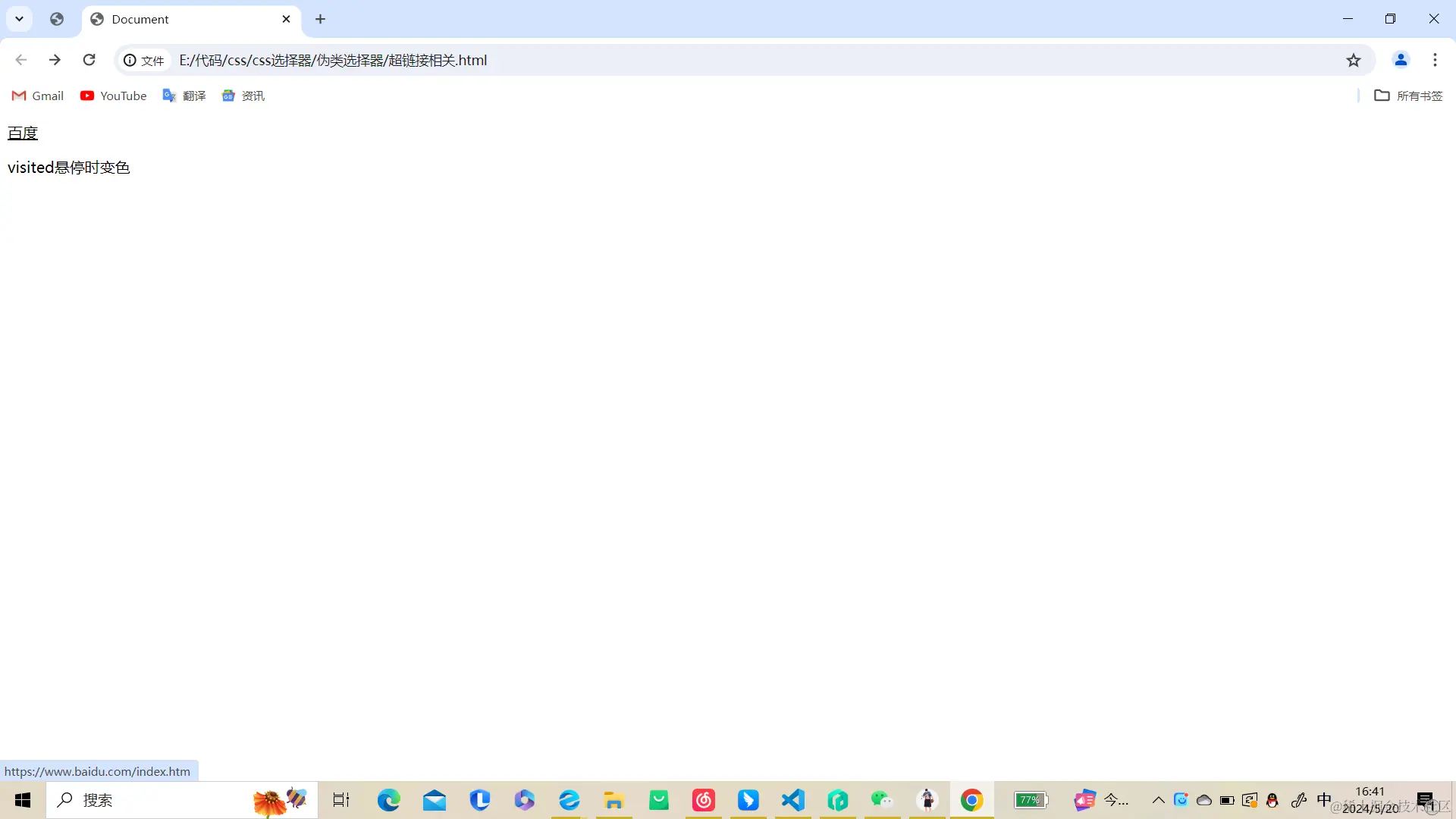Open Microsoft Edge from taskbar

click(x=389, y=800)
